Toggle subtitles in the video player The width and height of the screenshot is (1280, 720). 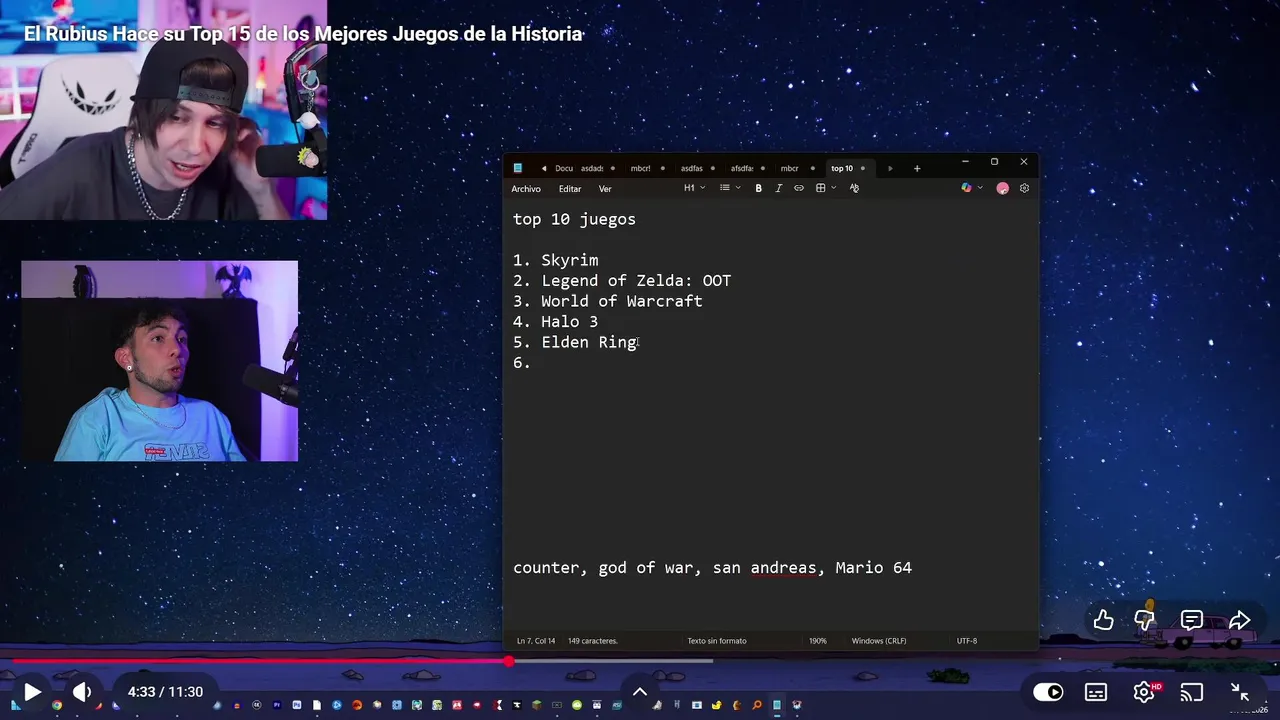[x=1096, y=692]
